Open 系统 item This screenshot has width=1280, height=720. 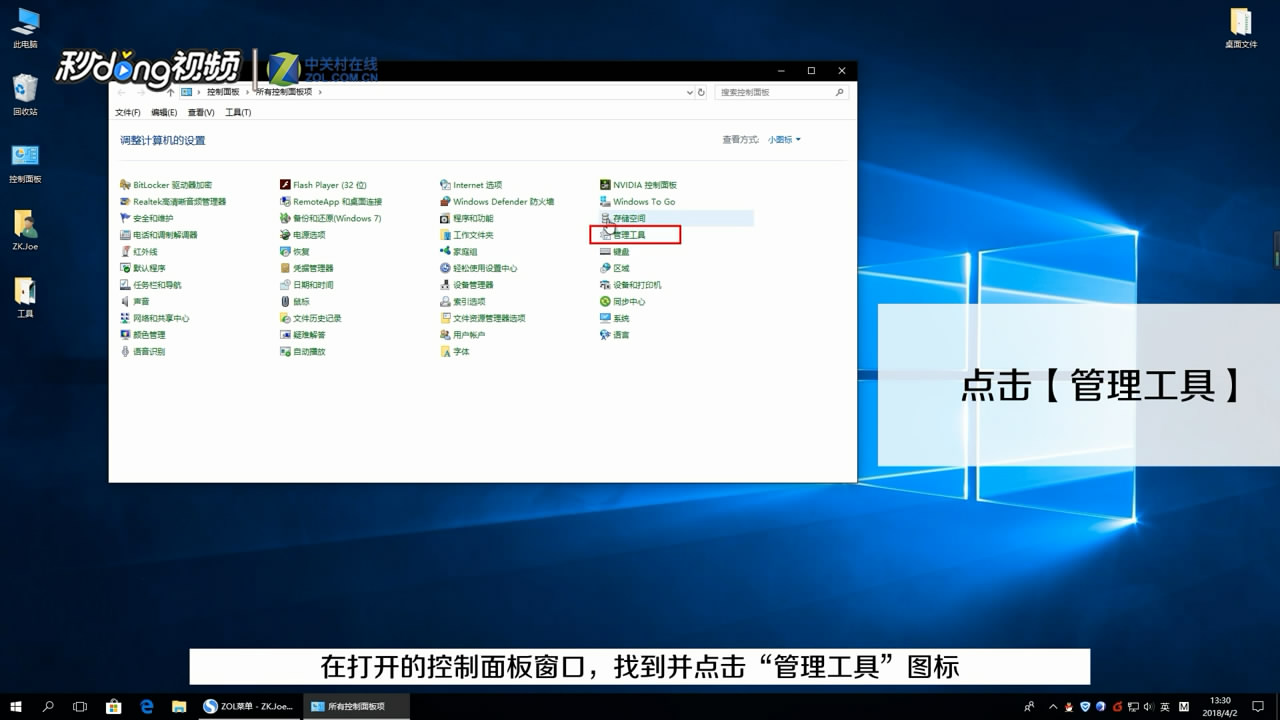(615, 318)
